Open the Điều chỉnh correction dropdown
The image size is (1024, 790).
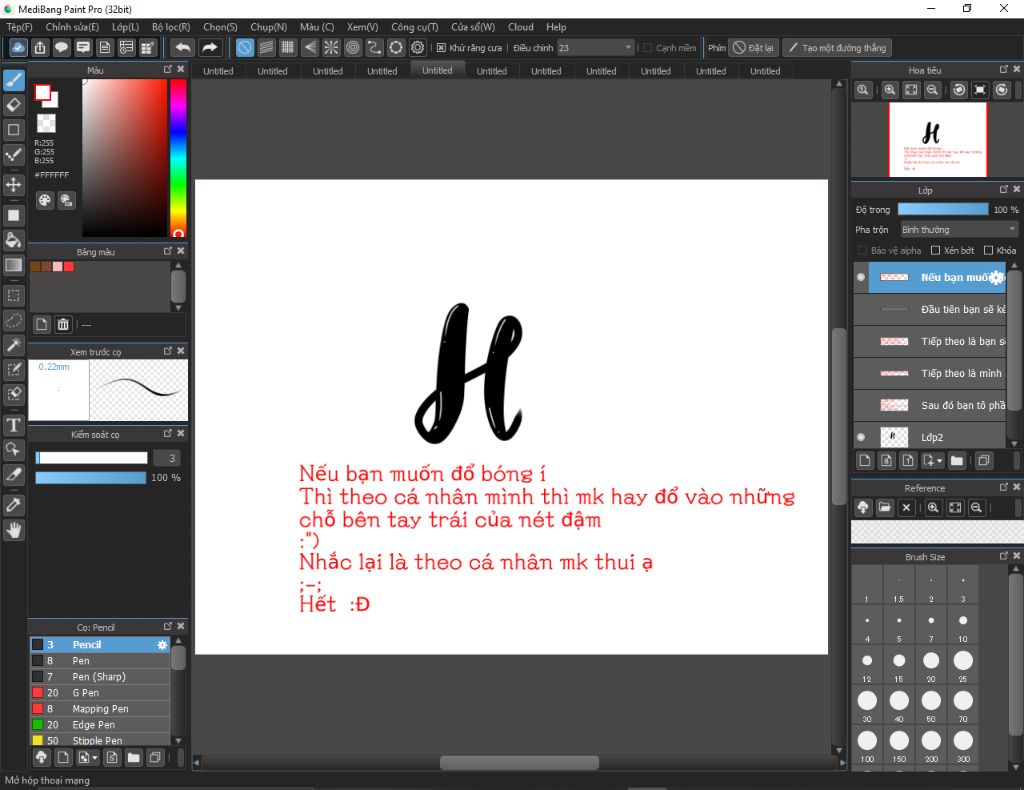click(x=596, y=48)
